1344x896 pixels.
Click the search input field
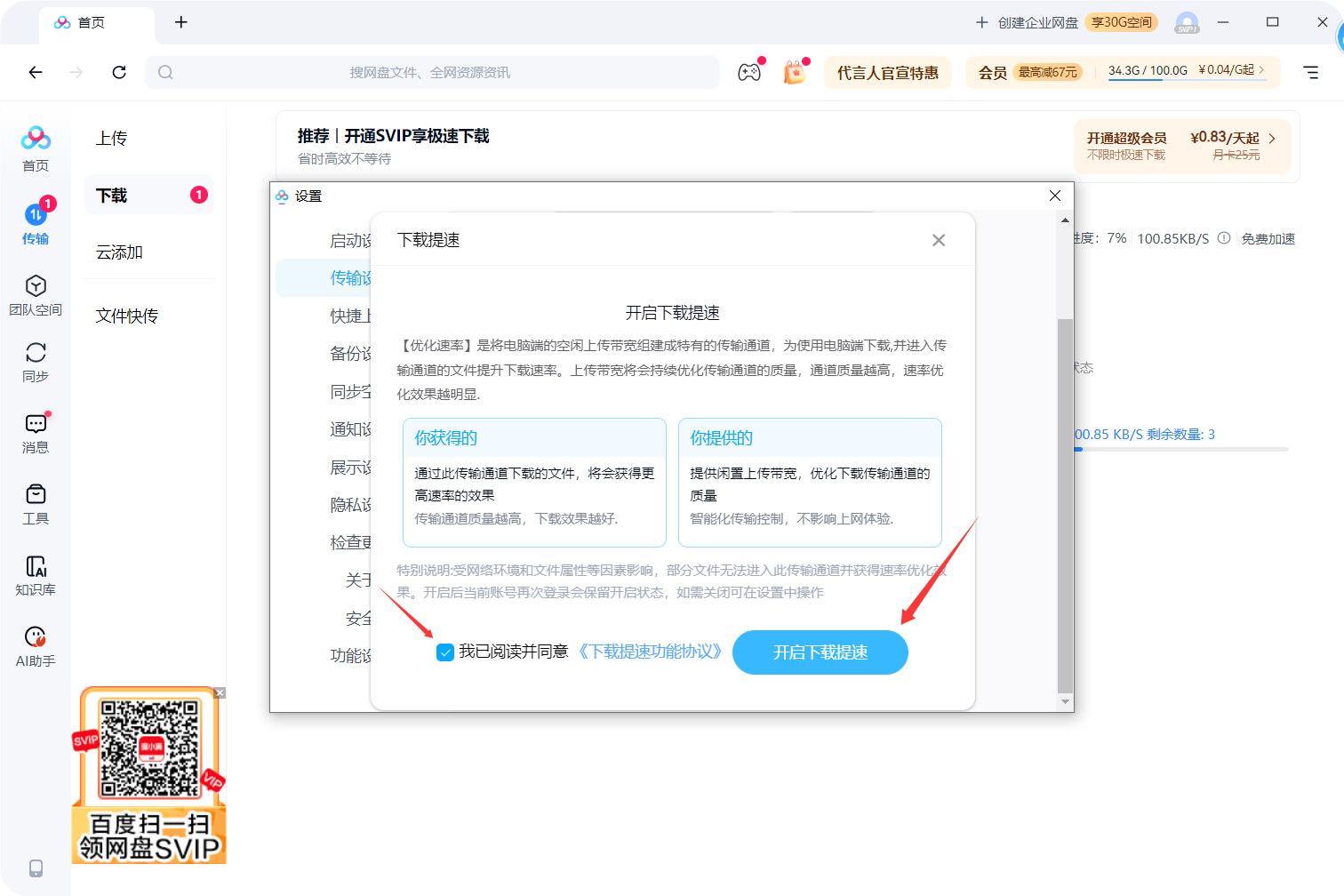pos(432,72)
